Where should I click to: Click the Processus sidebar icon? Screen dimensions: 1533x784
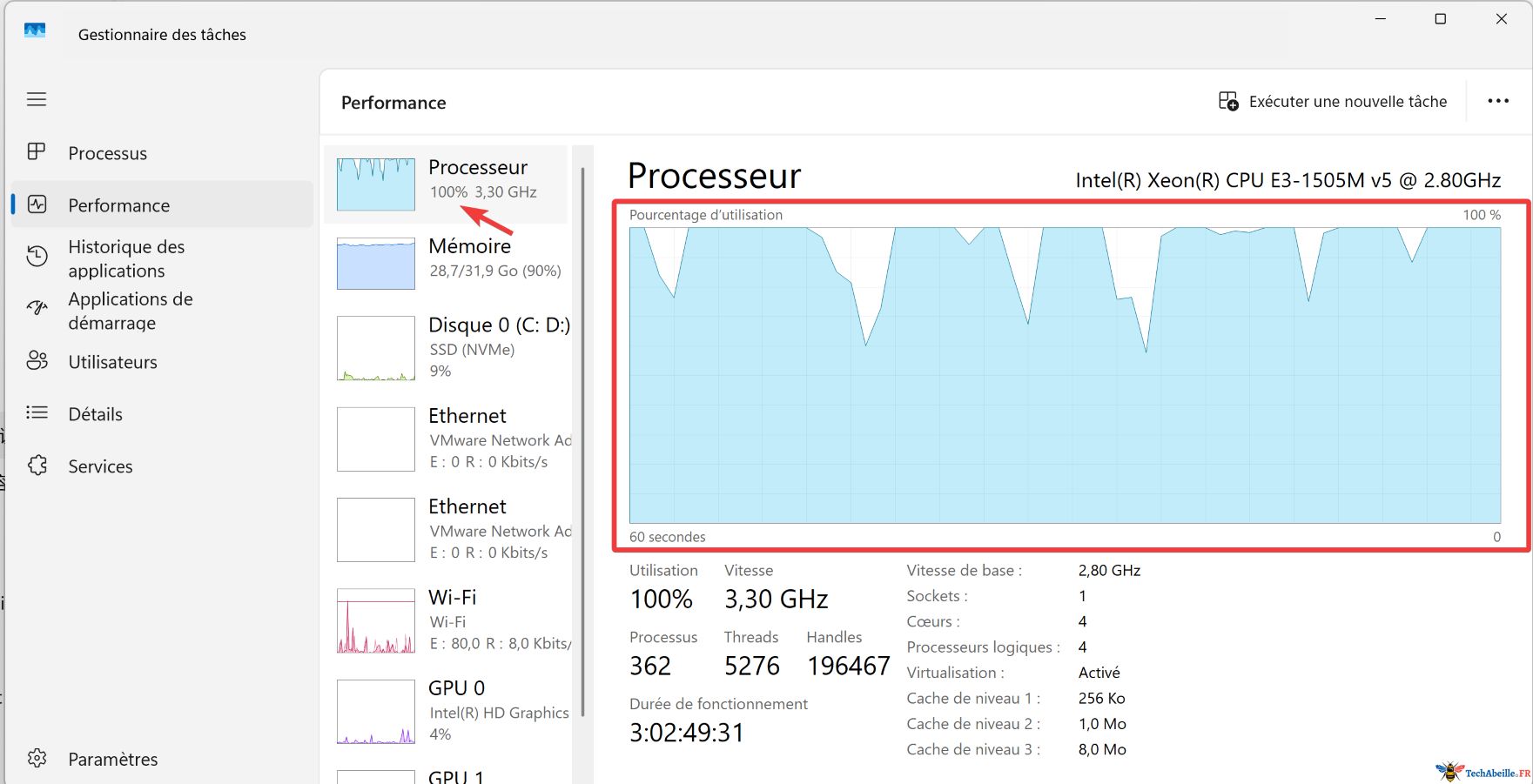point(37,152)
